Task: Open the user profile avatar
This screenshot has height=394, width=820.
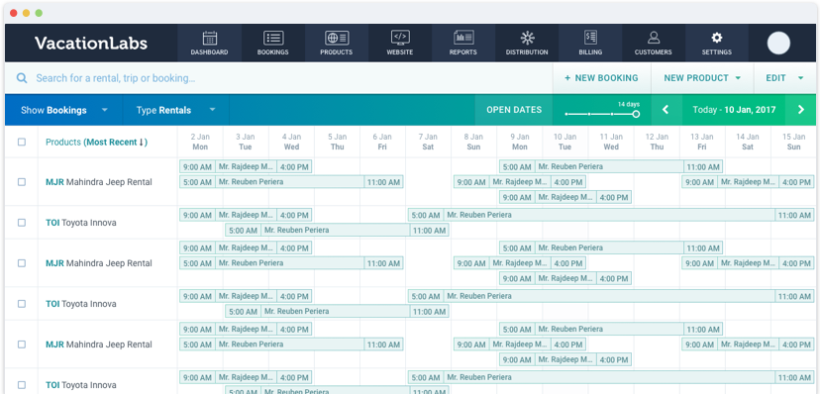Action: pos(778,43)
